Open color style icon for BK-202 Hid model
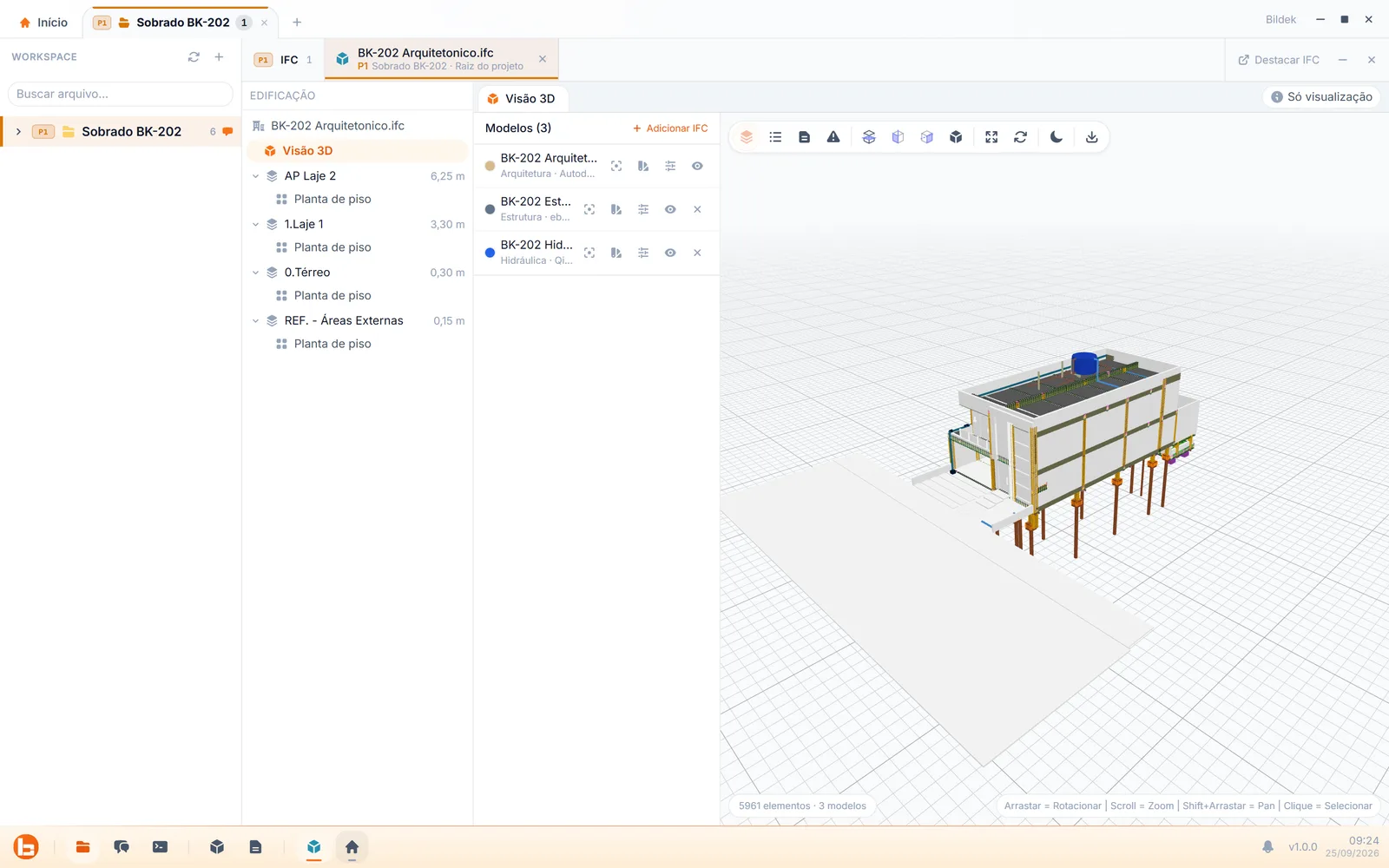Screen dimensions: 1389x868 coord(616,253)
